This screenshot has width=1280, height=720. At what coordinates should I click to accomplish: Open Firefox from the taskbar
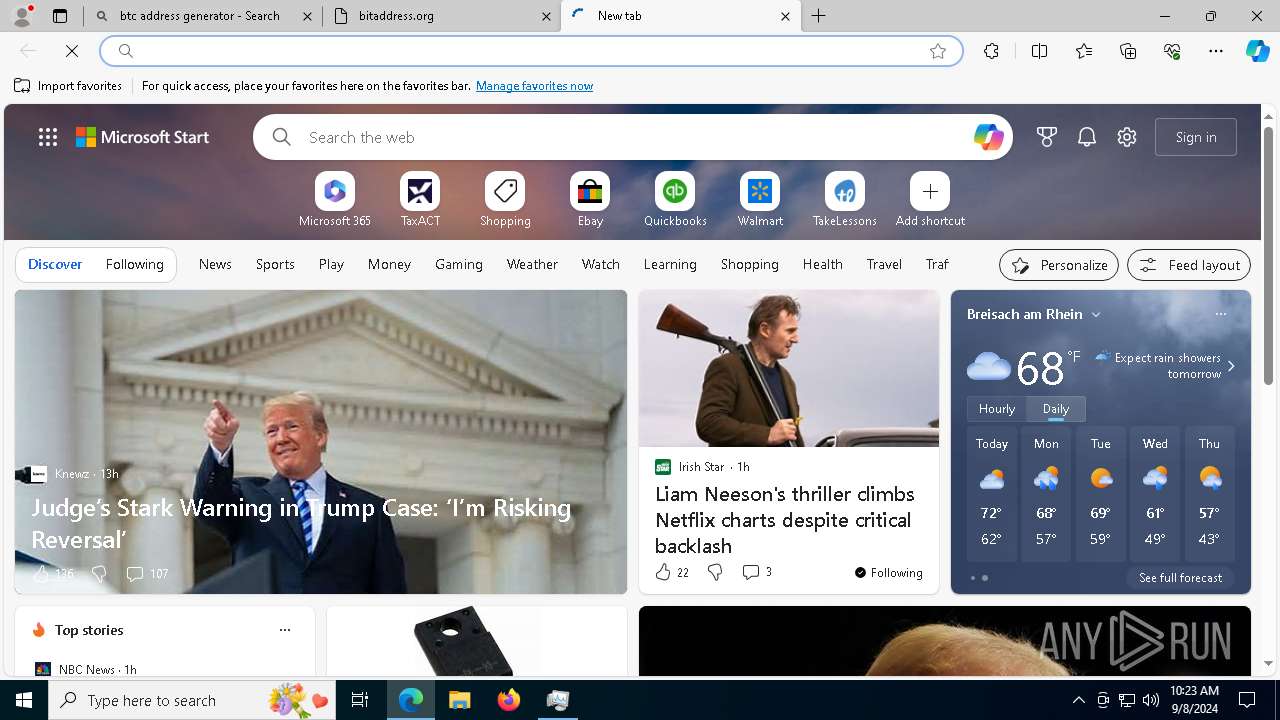pyautogui.click(x=509, y=700)
